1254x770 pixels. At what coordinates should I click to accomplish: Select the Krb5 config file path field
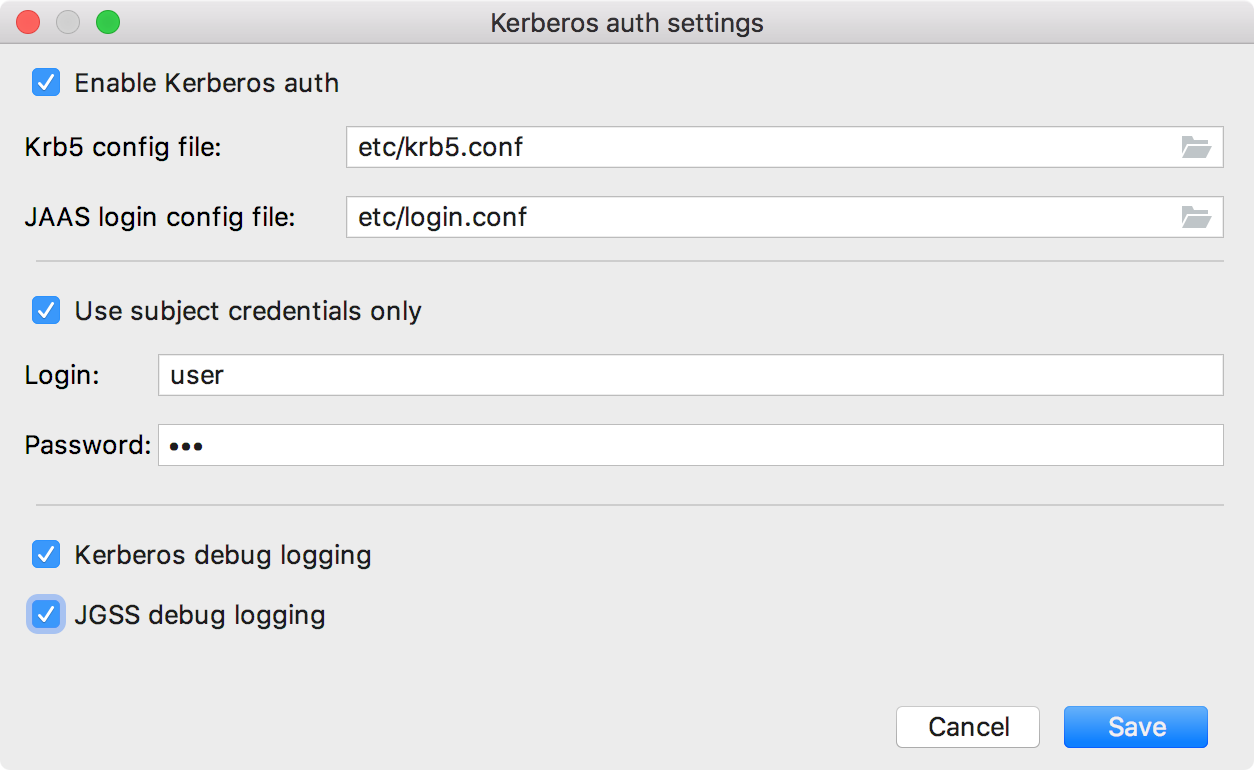(x=700, y=147)
